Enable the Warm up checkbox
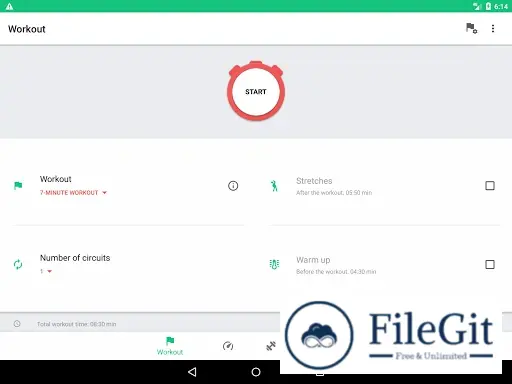512x384 pixels. [490, 265]
